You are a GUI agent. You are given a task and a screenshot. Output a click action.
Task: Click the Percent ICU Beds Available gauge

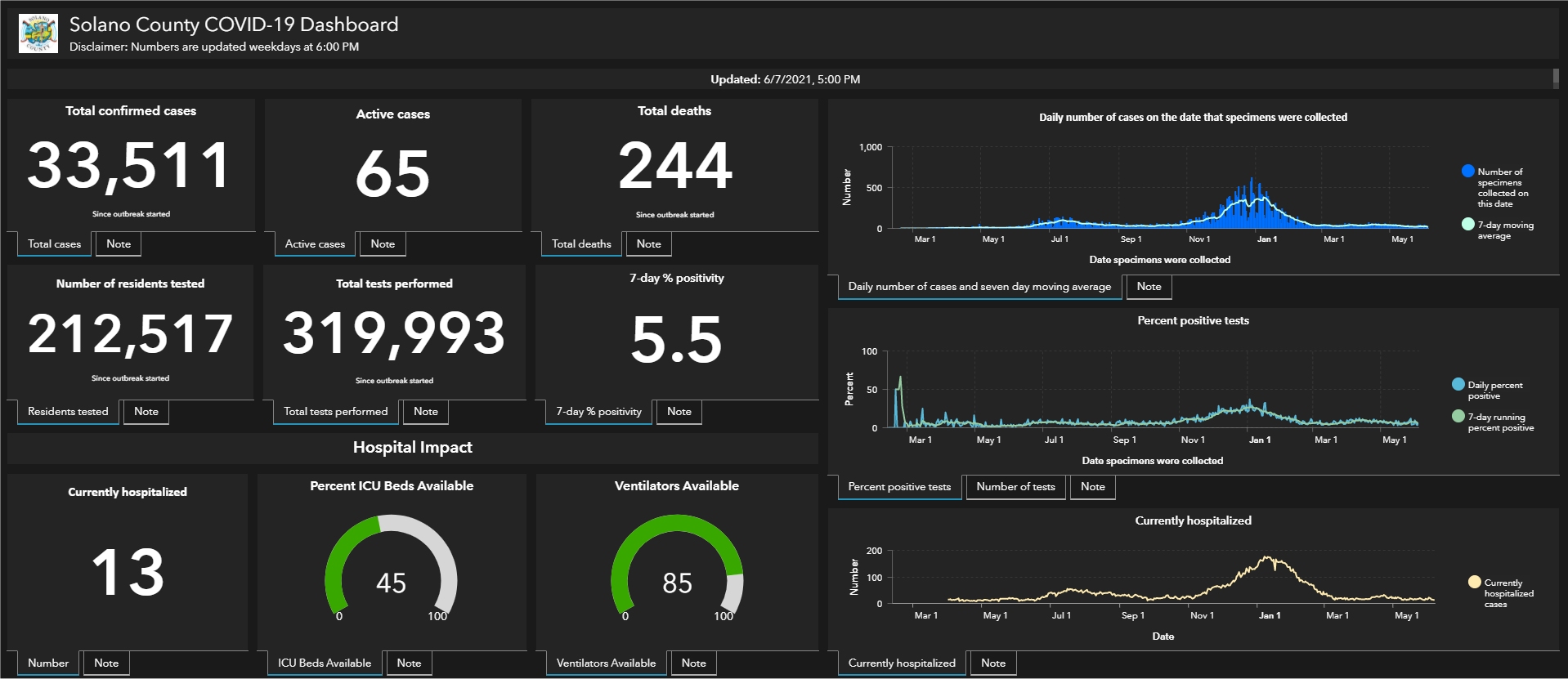coord(391,568)
